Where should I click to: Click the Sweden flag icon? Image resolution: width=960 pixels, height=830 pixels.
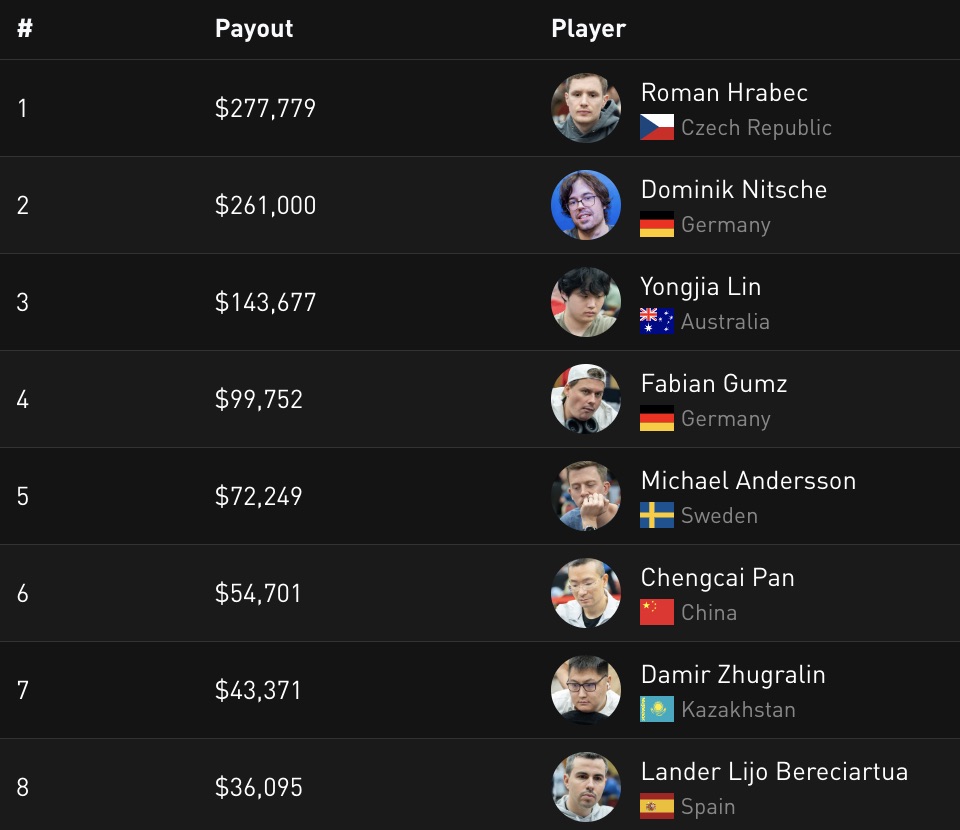tap(657, 516)
